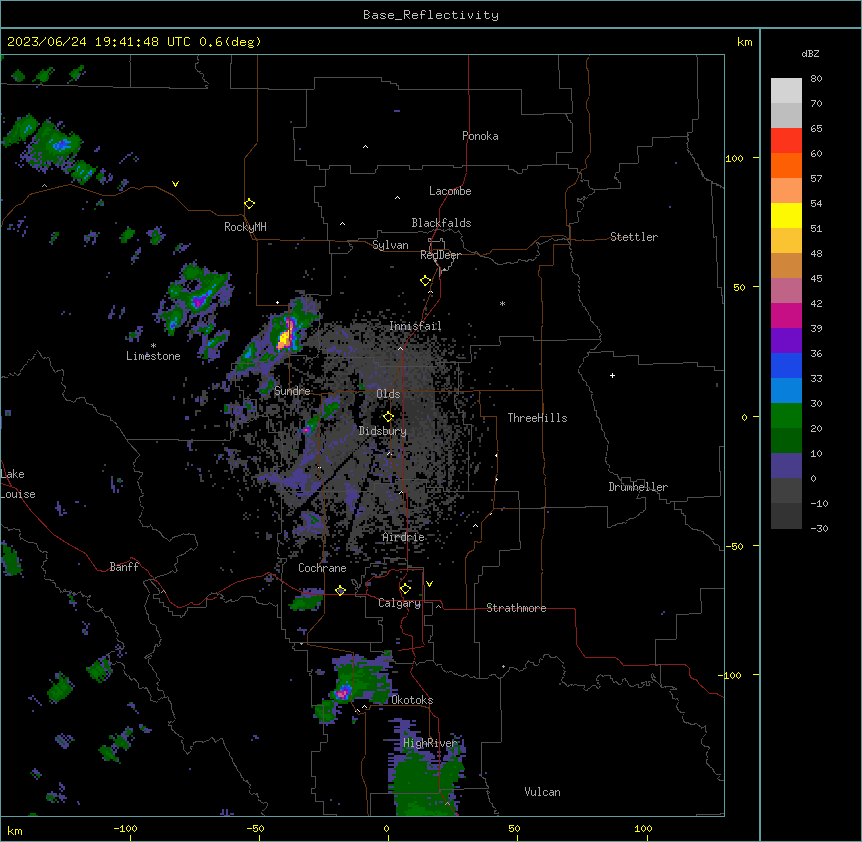Click the 80 dBZ white legend swatch
This screenshot has width=862, height=842.
(786, 91)
